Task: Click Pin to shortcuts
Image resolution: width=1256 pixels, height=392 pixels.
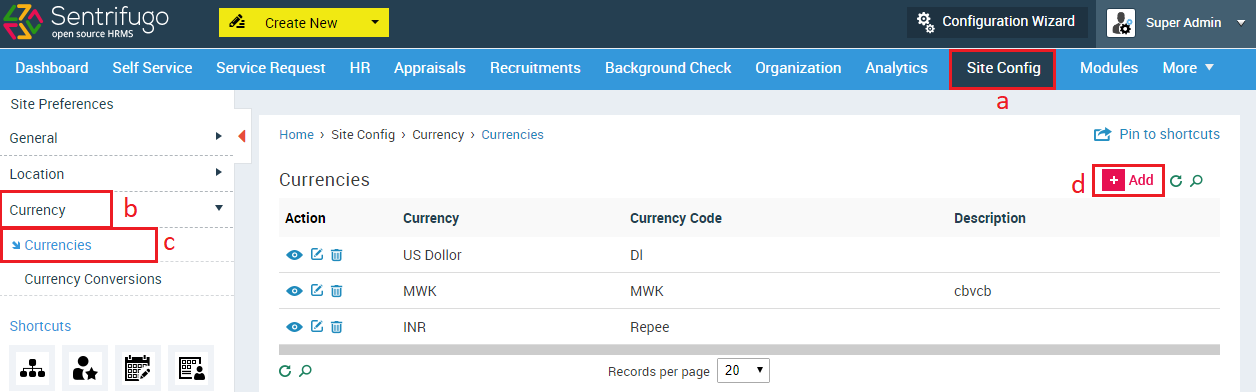Action: pos(1157,134)
